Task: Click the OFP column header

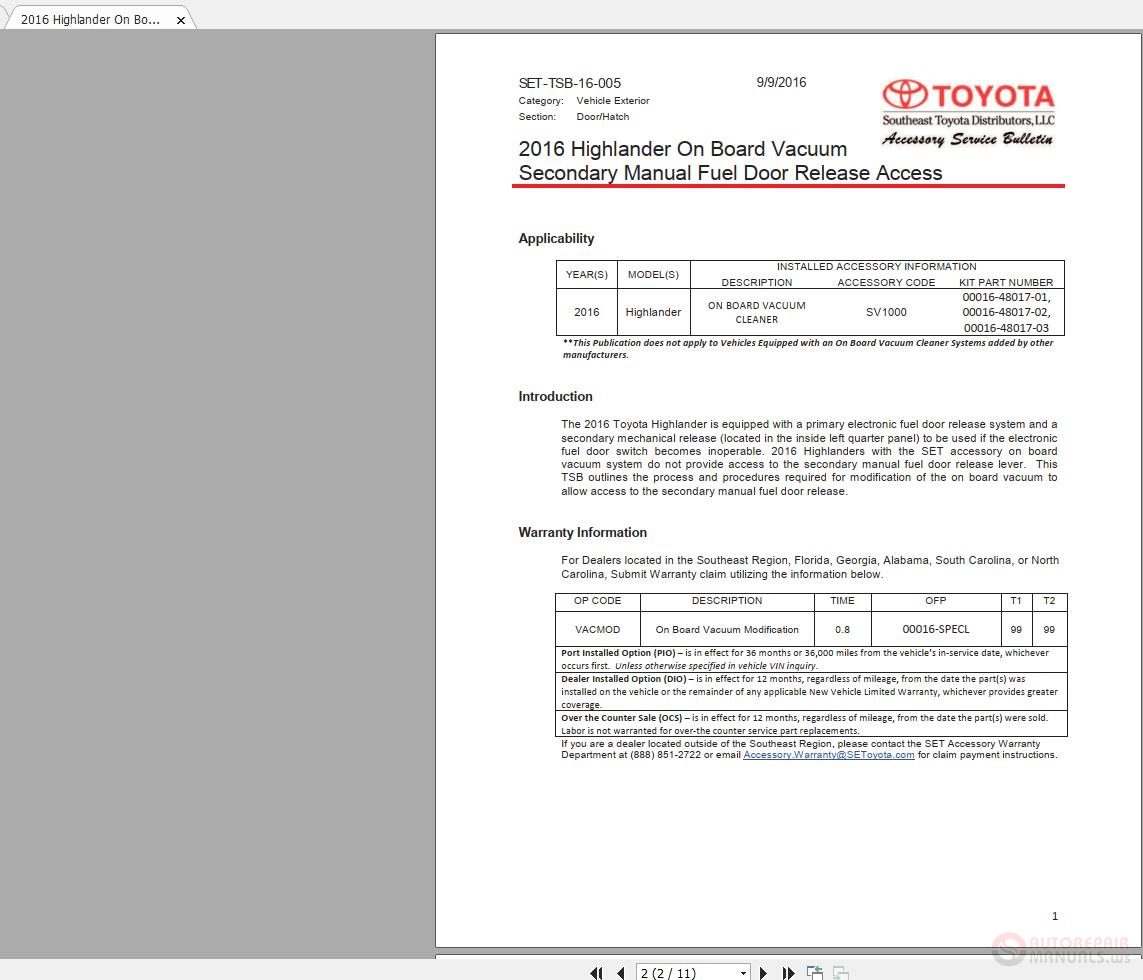Action: 935,601
